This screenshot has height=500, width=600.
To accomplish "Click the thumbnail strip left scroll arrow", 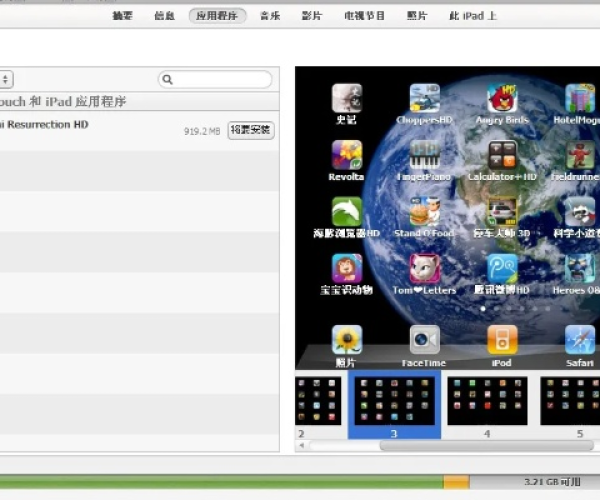I will [x=302, y=445].
